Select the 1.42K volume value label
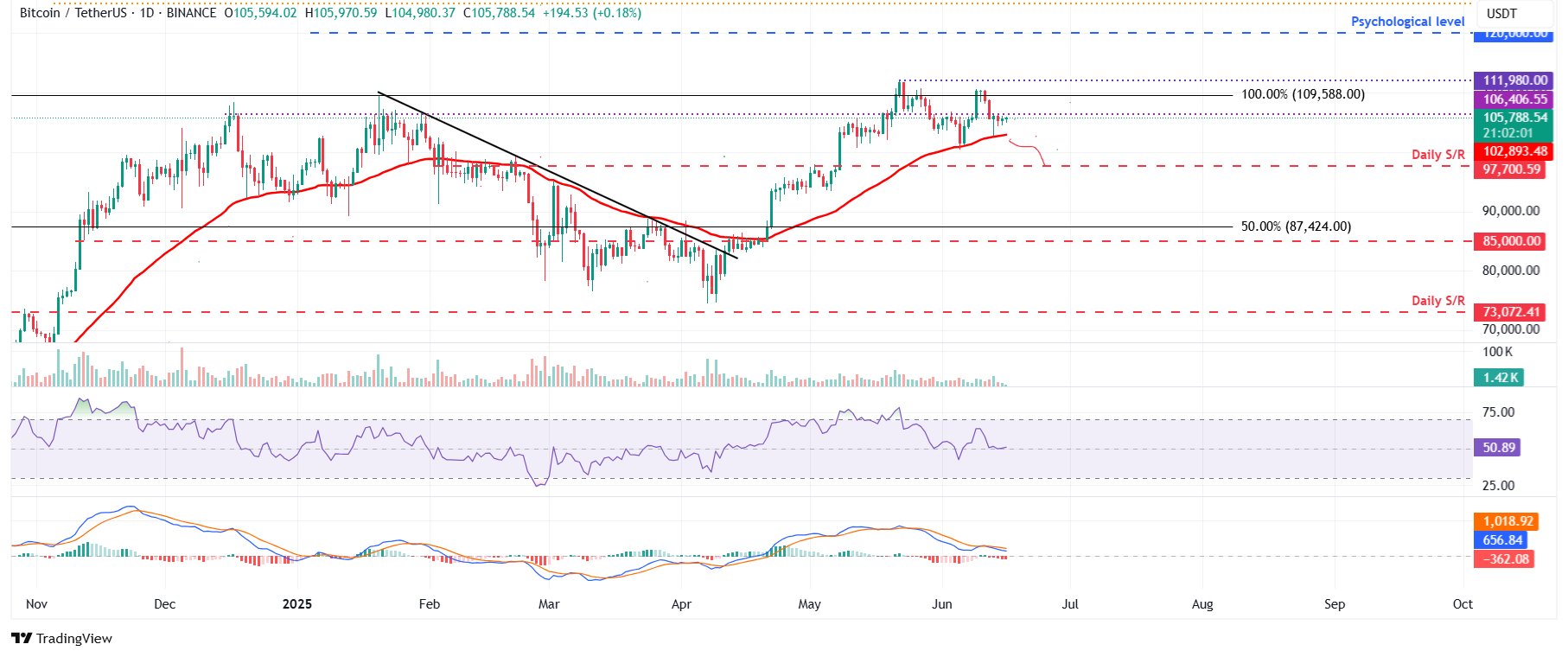Viewport: 1568px width, 657px height. tap(1500, 378)
